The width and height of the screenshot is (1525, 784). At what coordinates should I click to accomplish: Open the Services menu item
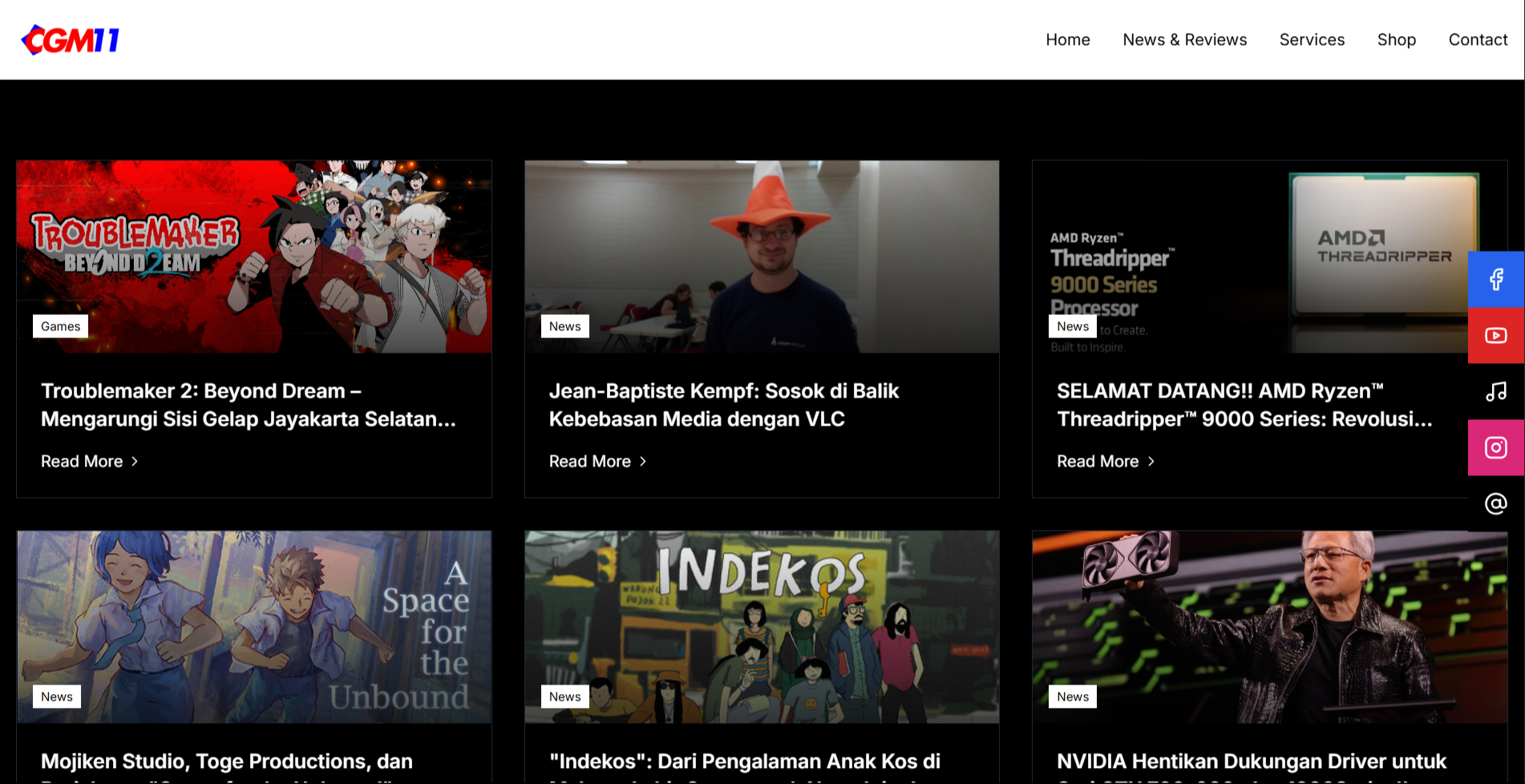pos(1312,39)
